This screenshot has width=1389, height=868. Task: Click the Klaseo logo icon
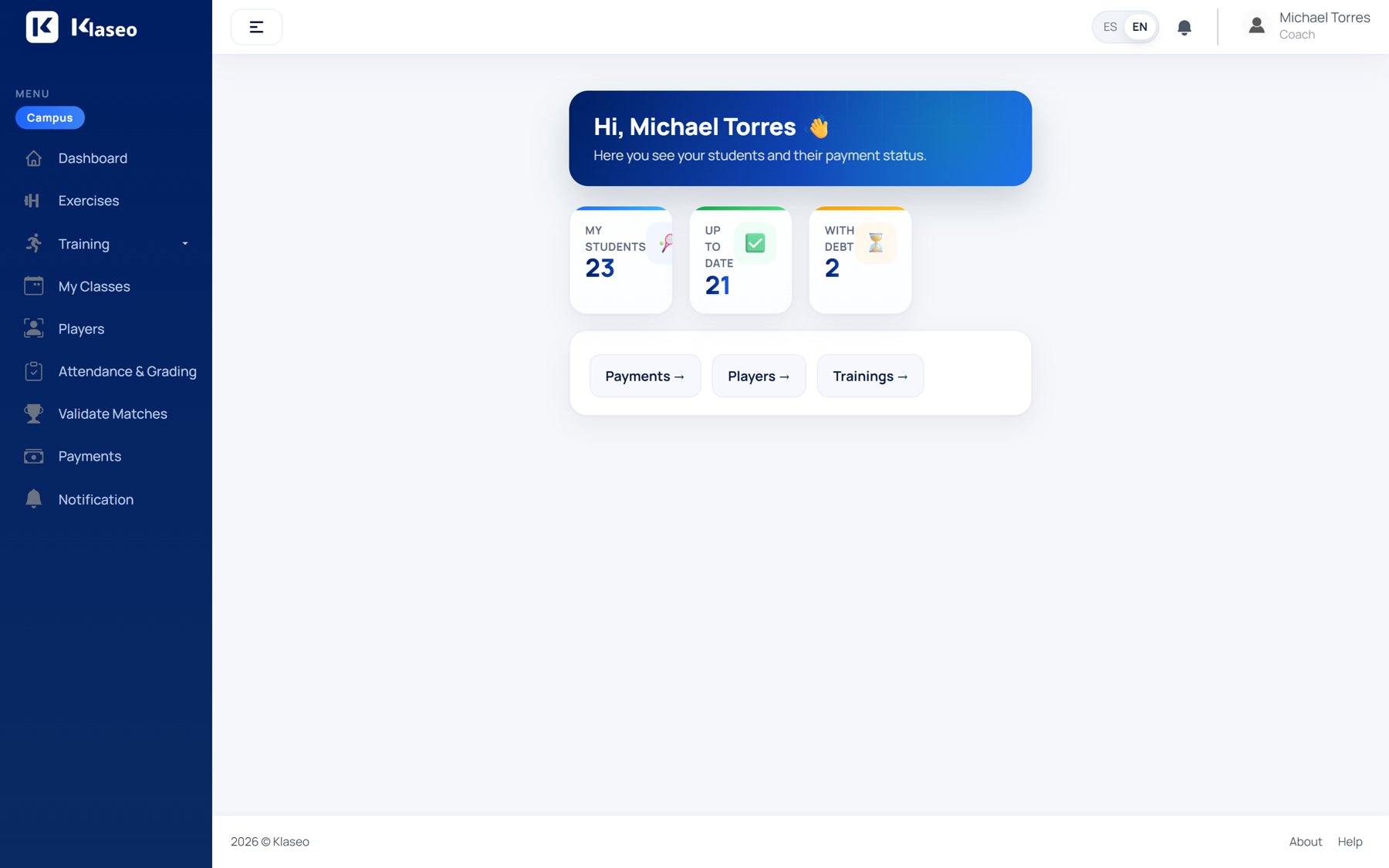coord(42,27)
